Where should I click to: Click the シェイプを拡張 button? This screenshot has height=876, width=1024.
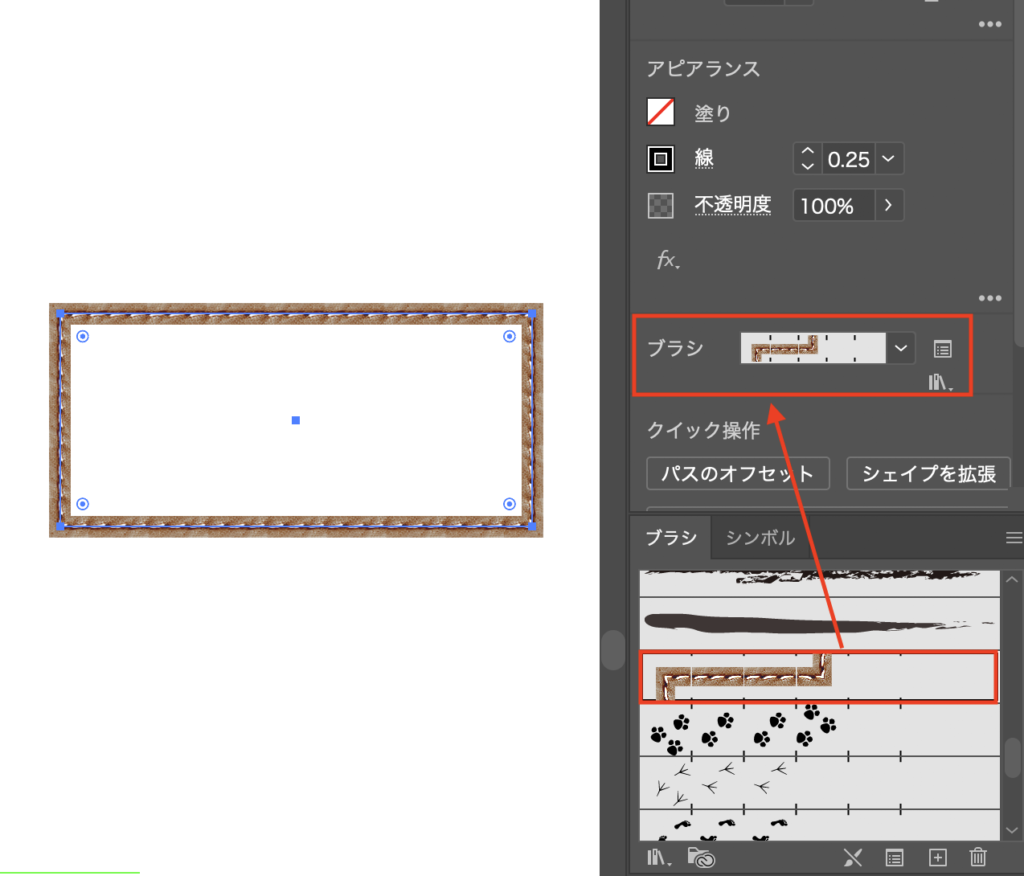[929, 474]
